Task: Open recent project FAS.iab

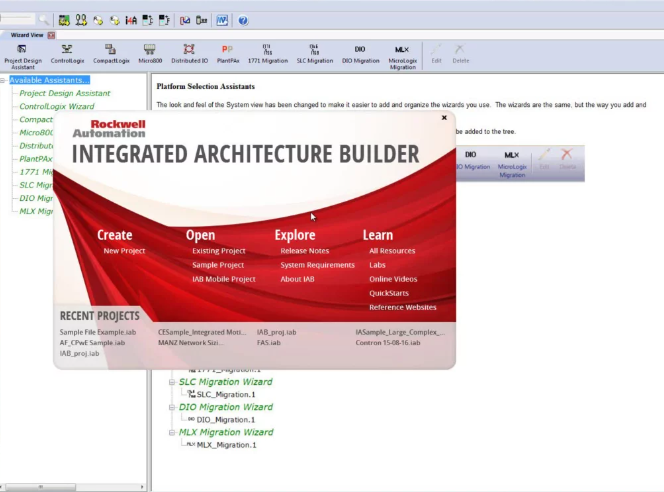Action: pyautogui.click(x=268, y=342)
